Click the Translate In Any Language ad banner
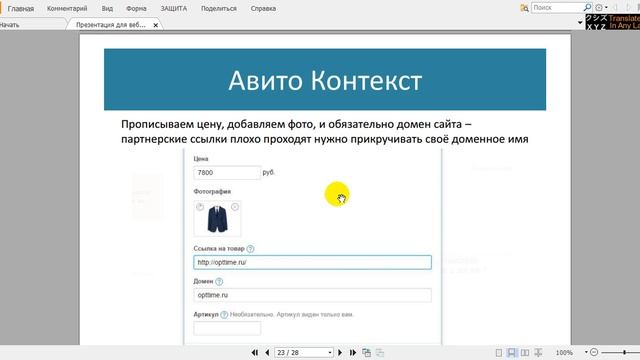The height and width of the screenshot is (360, 640). (613, 22)
